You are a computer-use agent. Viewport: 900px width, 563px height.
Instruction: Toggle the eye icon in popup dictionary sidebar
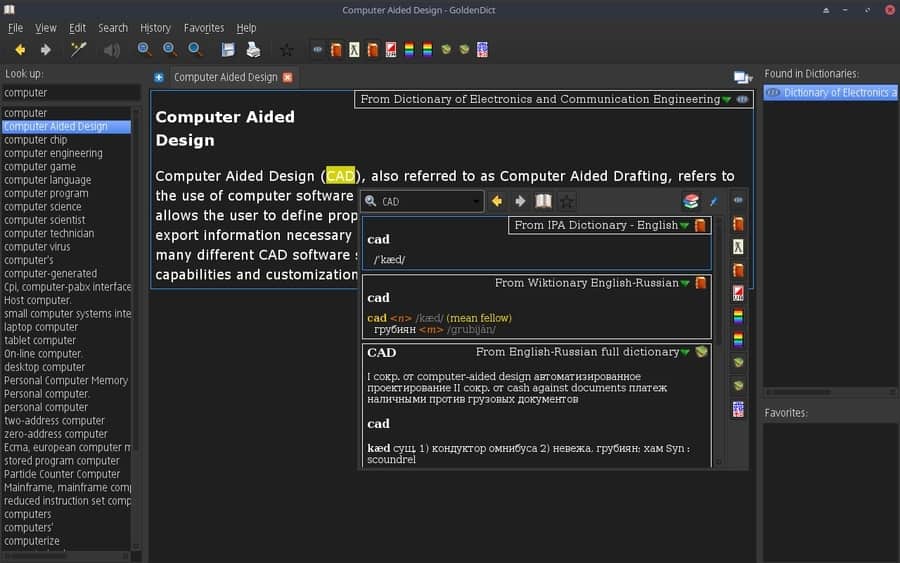[x=738, y=200]
